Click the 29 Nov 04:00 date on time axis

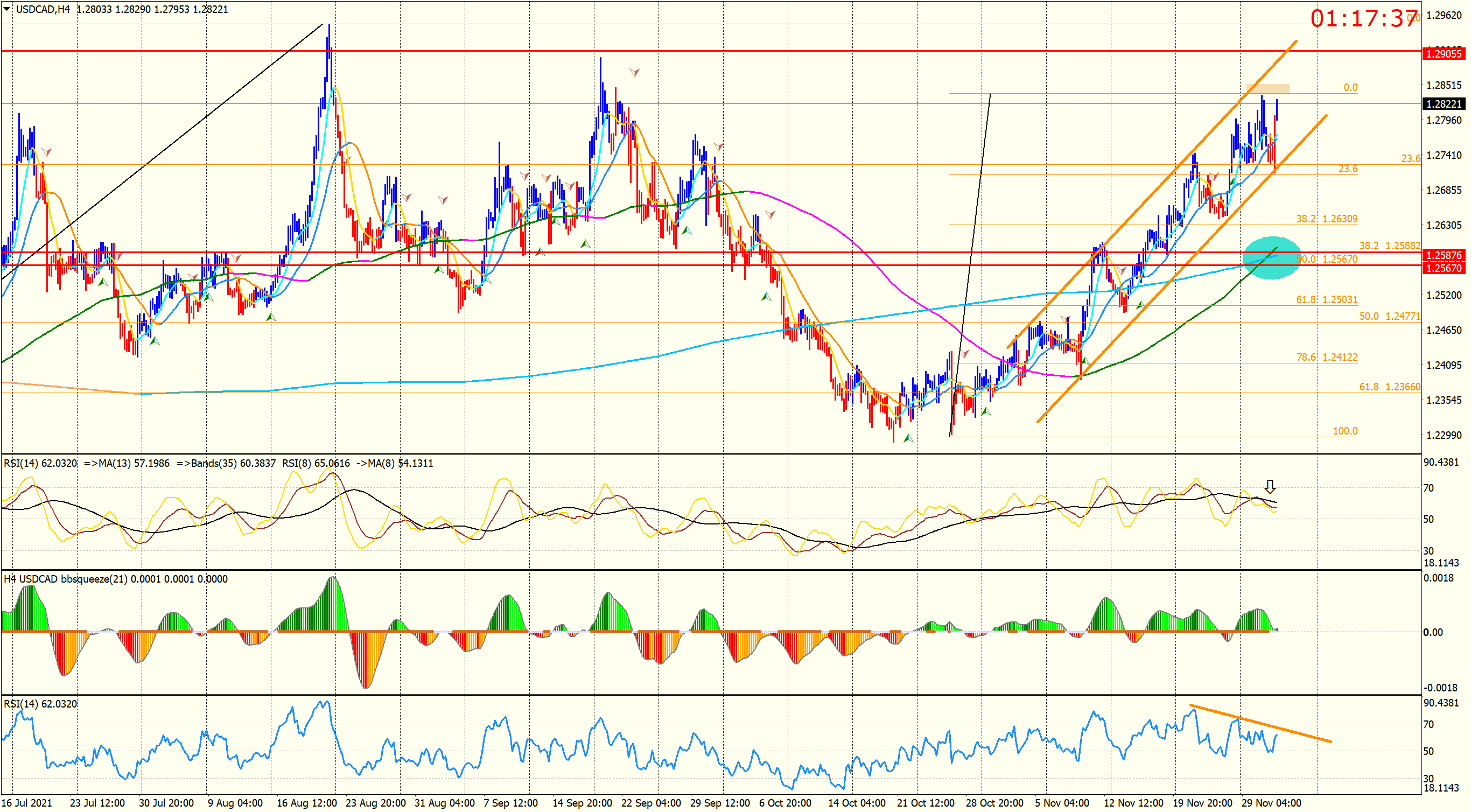point(1271,803)
